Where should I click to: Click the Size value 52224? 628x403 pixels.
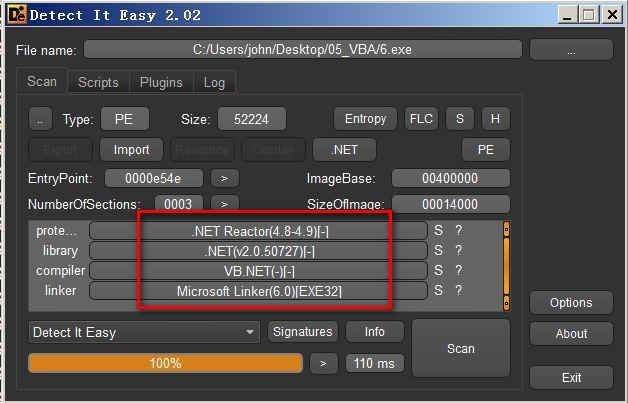(x=252, y=119)
